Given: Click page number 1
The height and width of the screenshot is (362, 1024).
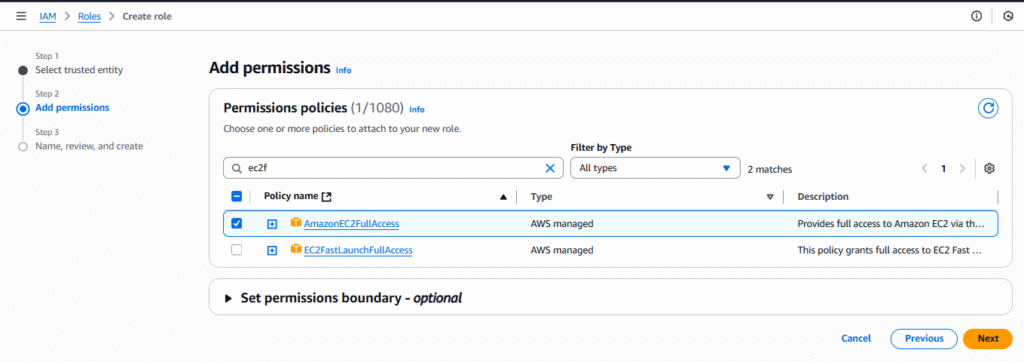Looking at the screenshot, I should tap(944, 169).
